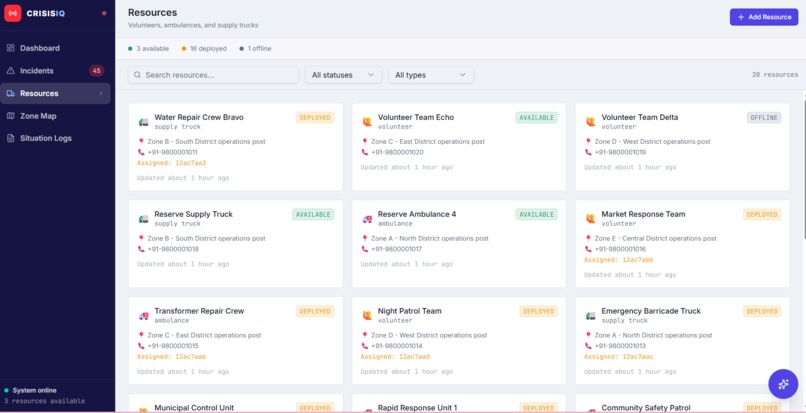Viewport: 806px width, 413px height.
Task: Click the Emergency Barricade Truck icon
Action: (x=591, y=316)
